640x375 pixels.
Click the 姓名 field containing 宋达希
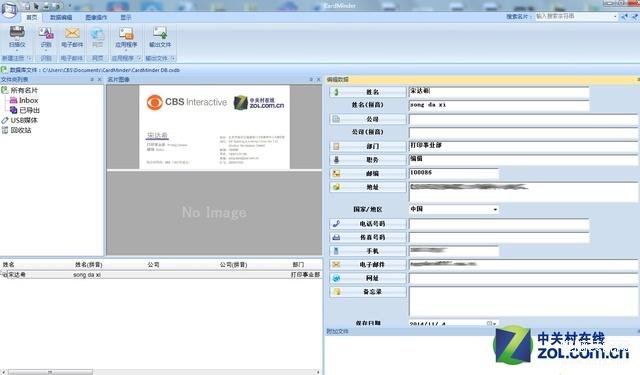[499, 92]
